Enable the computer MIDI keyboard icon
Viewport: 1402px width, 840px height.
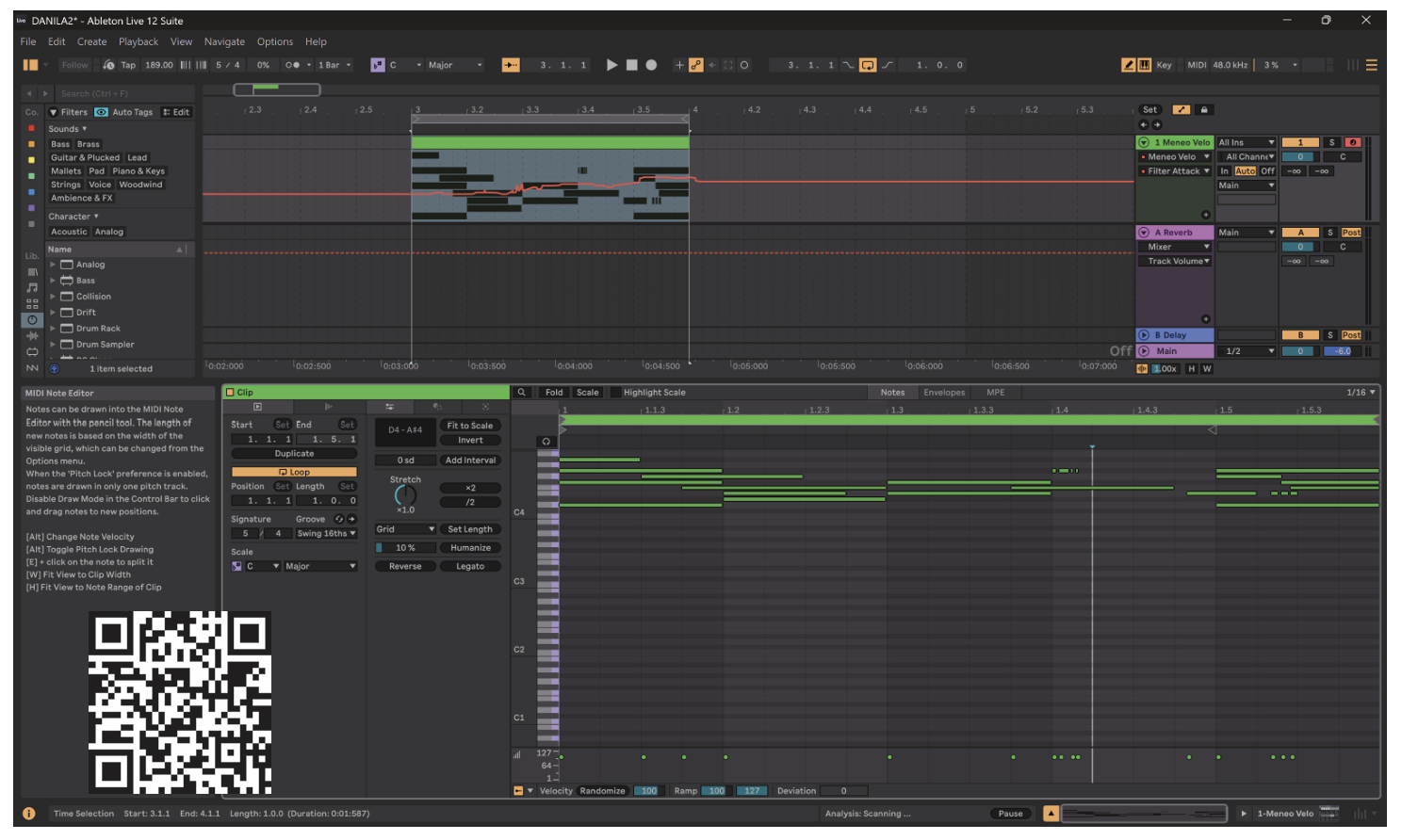tap(1145, 65)
